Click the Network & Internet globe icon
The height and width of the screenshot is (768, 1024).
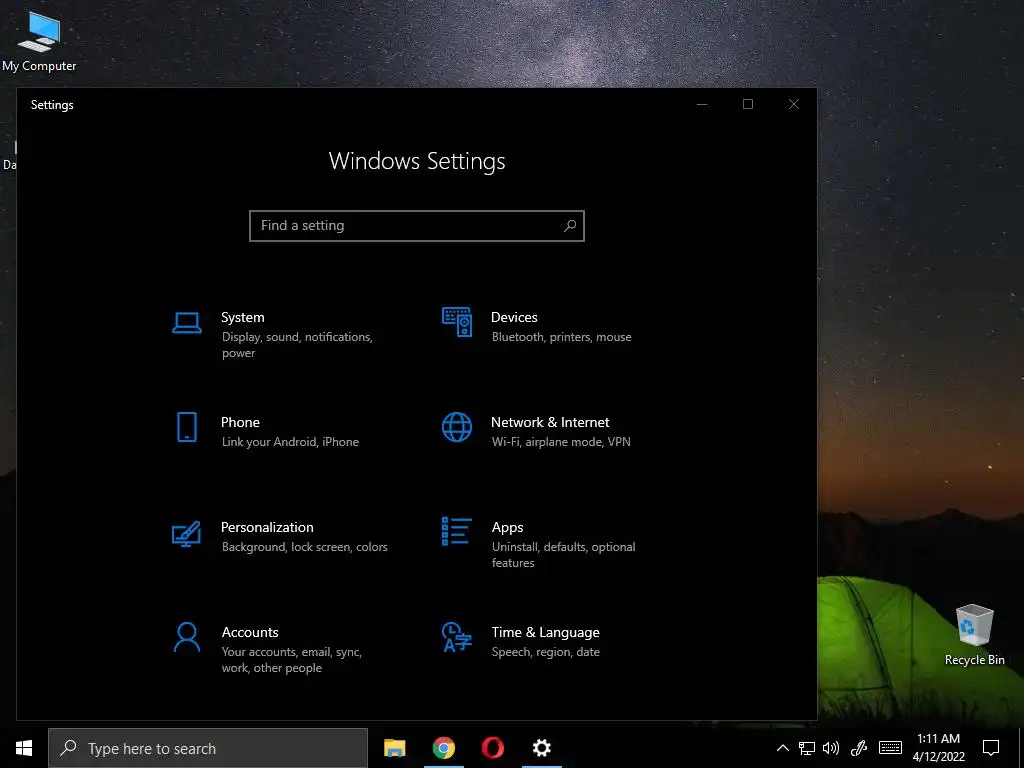coord(456,427)
